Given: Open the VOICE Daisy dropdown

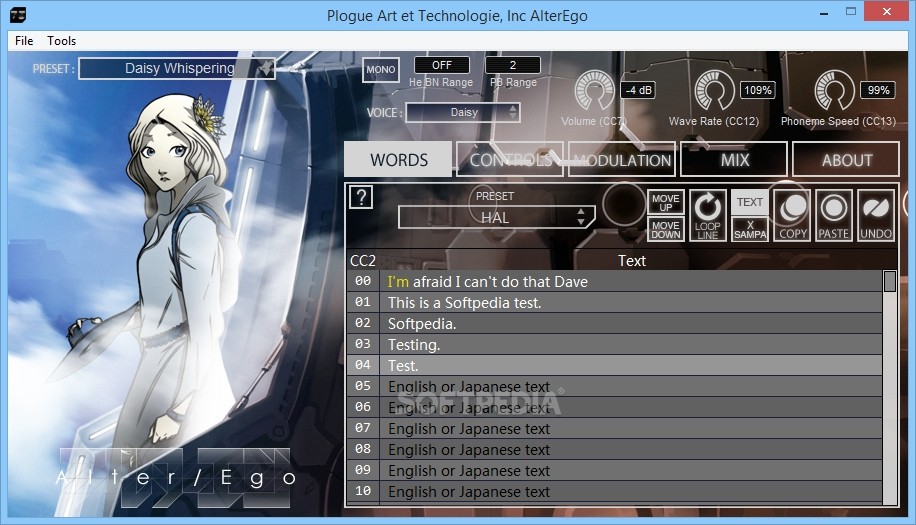Looking at the screenshot, I should [463, 112].
